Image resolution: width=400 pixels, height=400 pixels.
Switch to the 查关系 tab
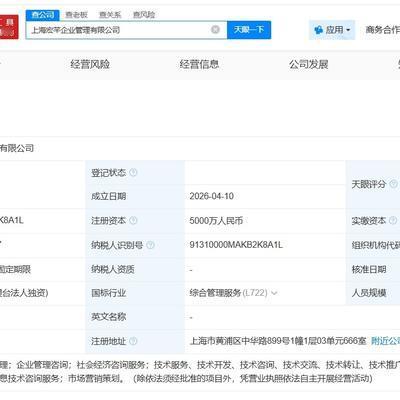[110, 15]
